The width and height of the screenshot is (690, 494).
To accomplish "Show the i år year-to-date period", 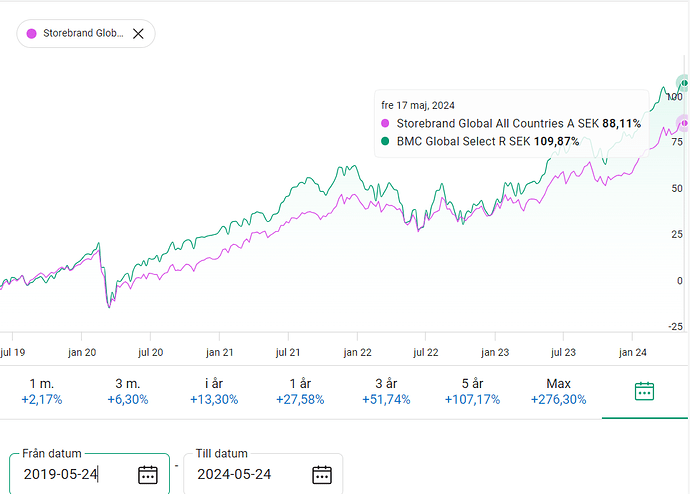I will pyautogui.click(x=214, y=391).
